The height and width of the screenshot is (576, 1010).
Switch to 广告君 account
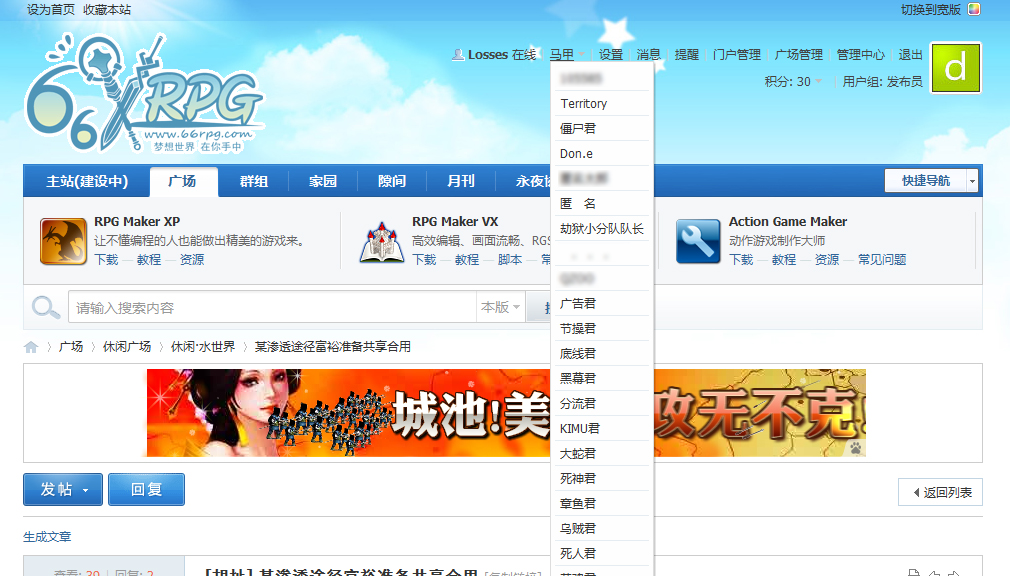click(x=602, y=303)
